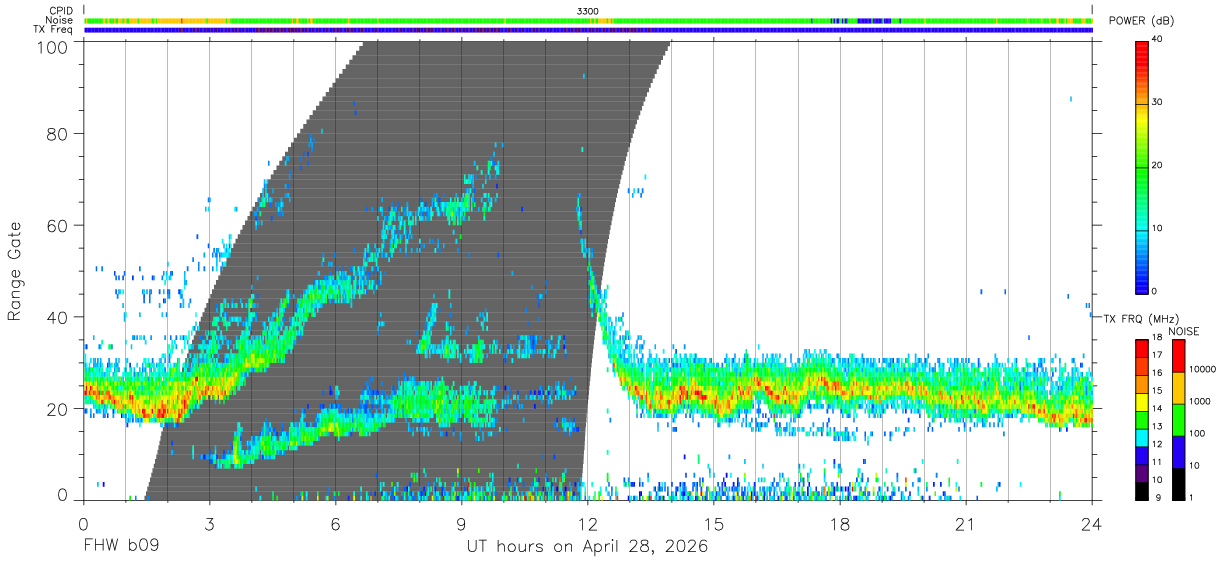Click the TX frequency color scale bar
This screenshot has width=1228, height=567.
pos(1142,419)
